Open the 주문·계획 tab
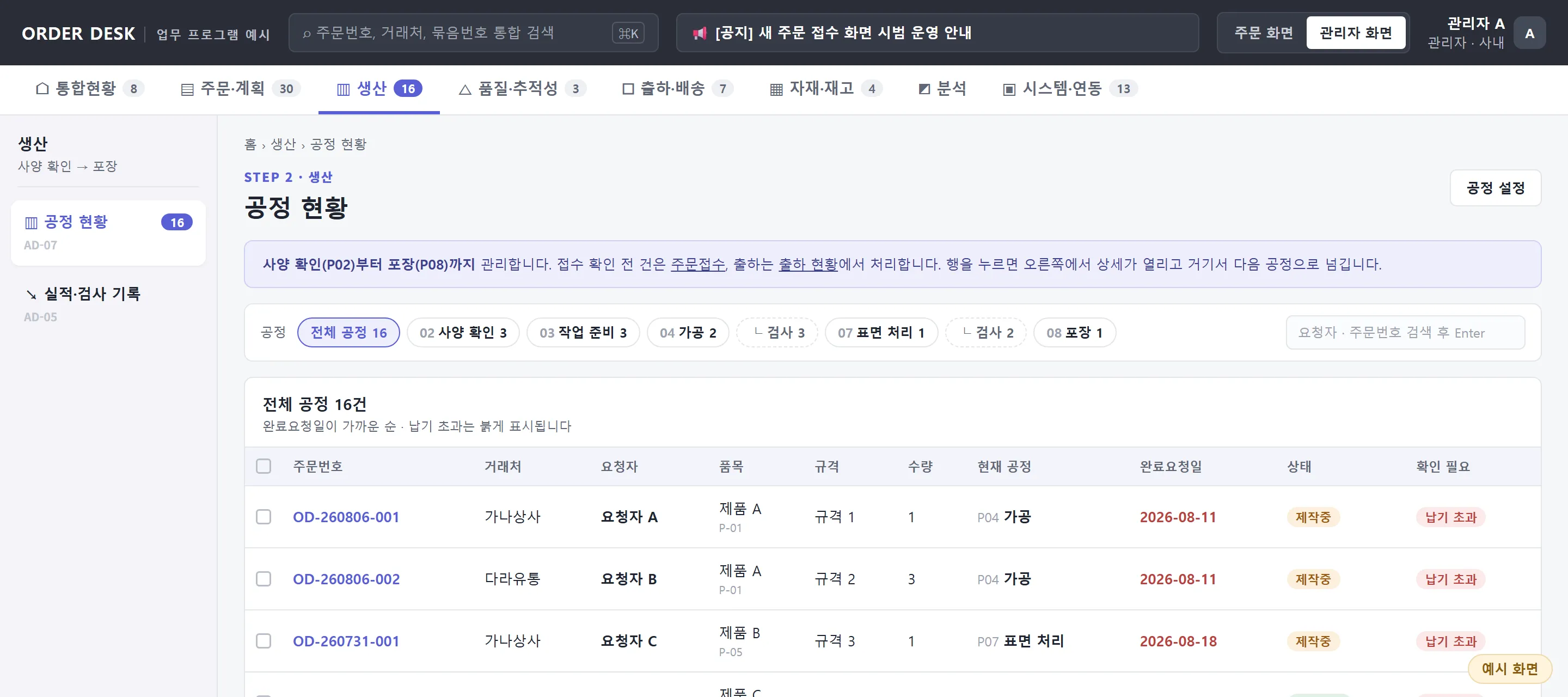Image resolution: width=1568 pixels, height=697 pixels. [x=241, y=89]
